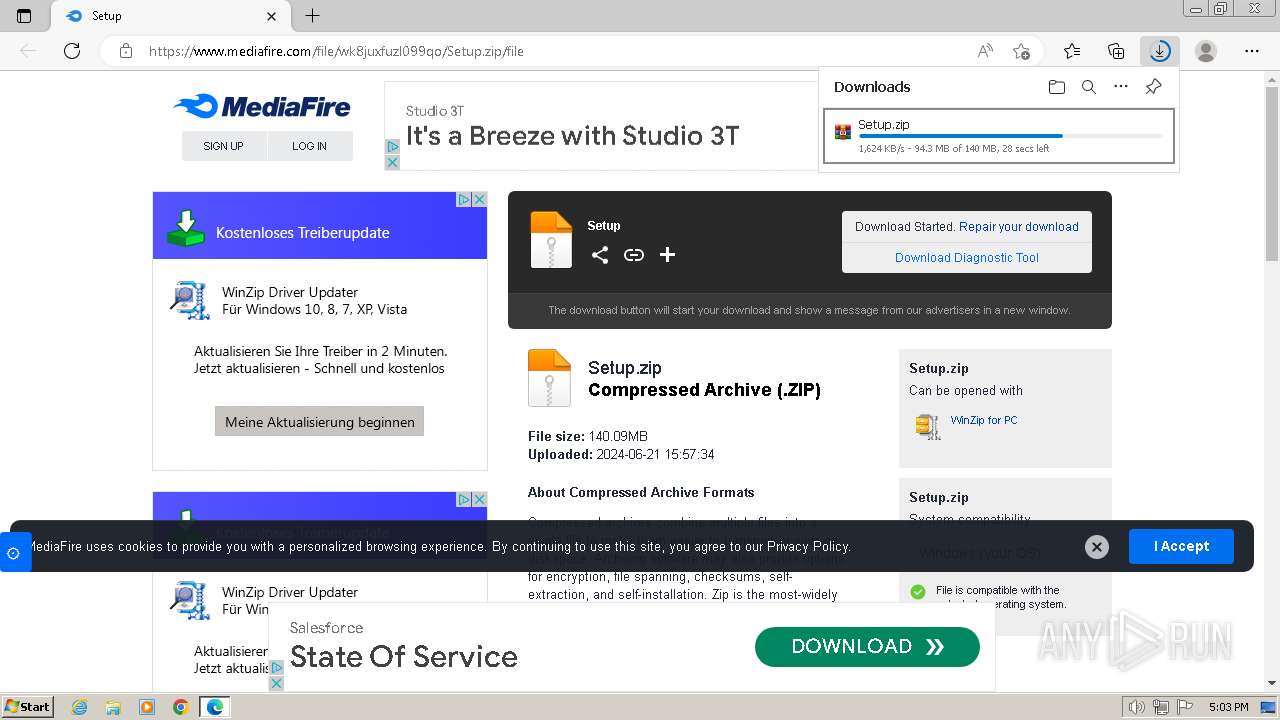Viewport: 1280px width, 720px height.
Task: Reload the MediaFire page
Action: pos(72,51)
